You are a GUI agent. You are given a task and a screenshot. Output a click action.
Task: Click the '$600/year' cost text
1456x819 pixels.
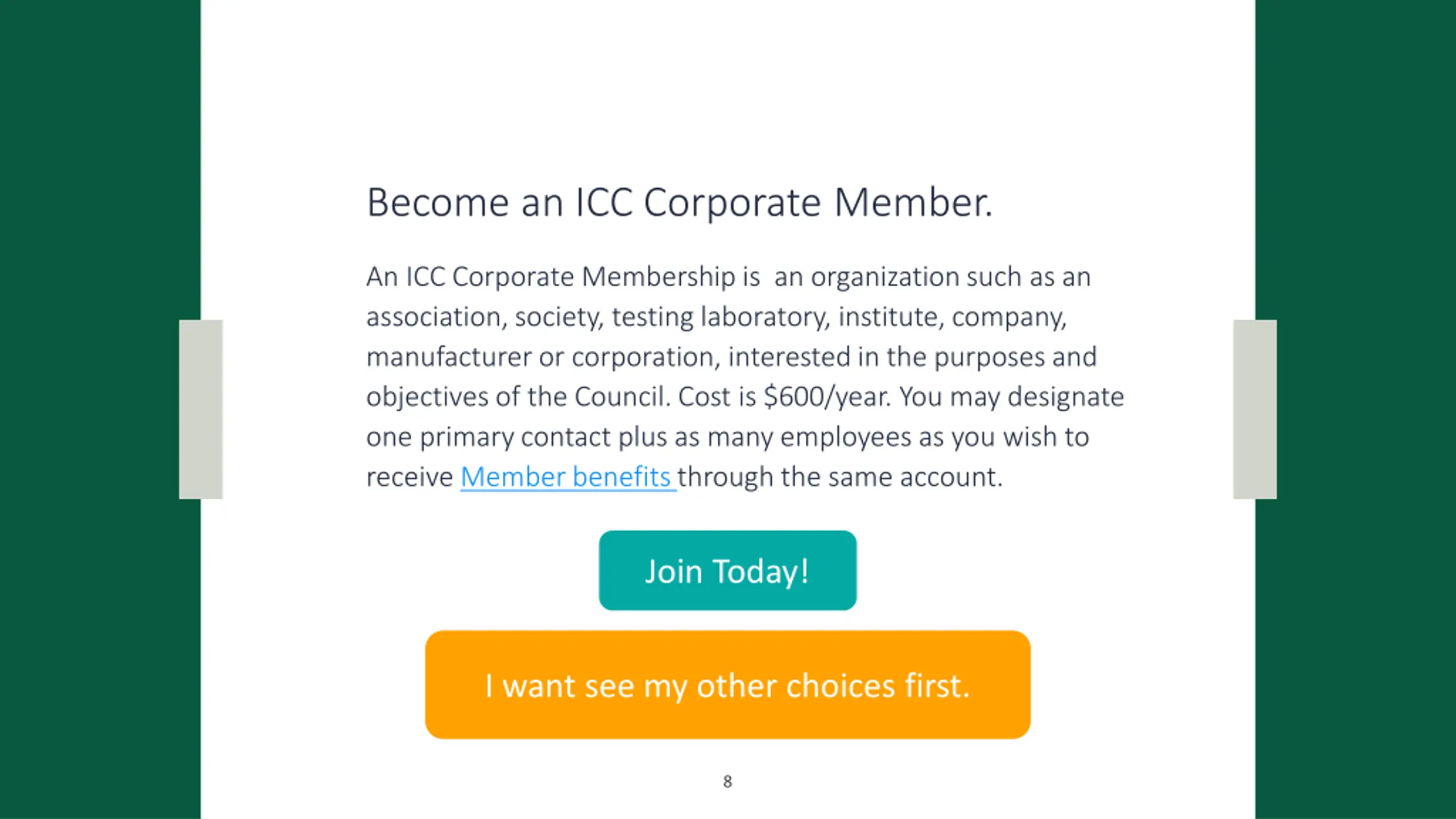[827, 397]
